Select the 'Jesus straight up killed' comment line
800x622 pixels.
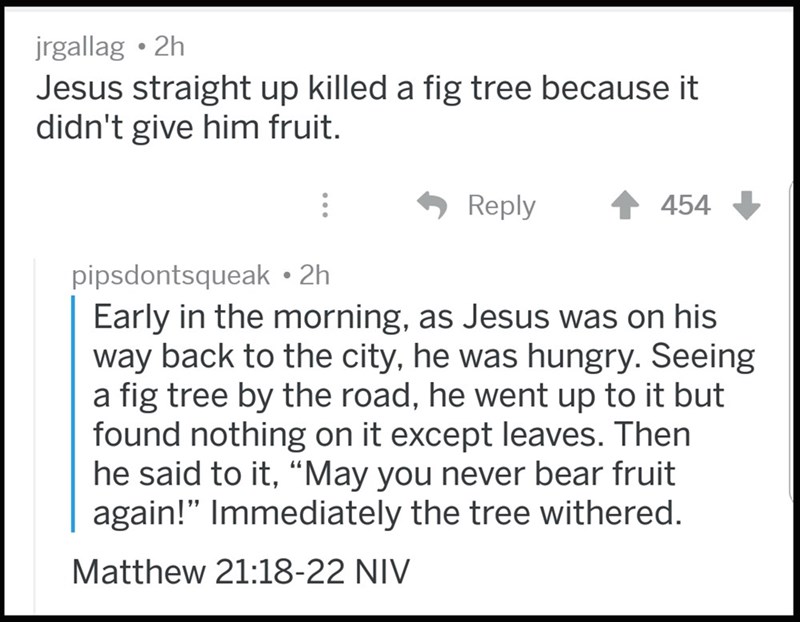[x=366, y=89]
